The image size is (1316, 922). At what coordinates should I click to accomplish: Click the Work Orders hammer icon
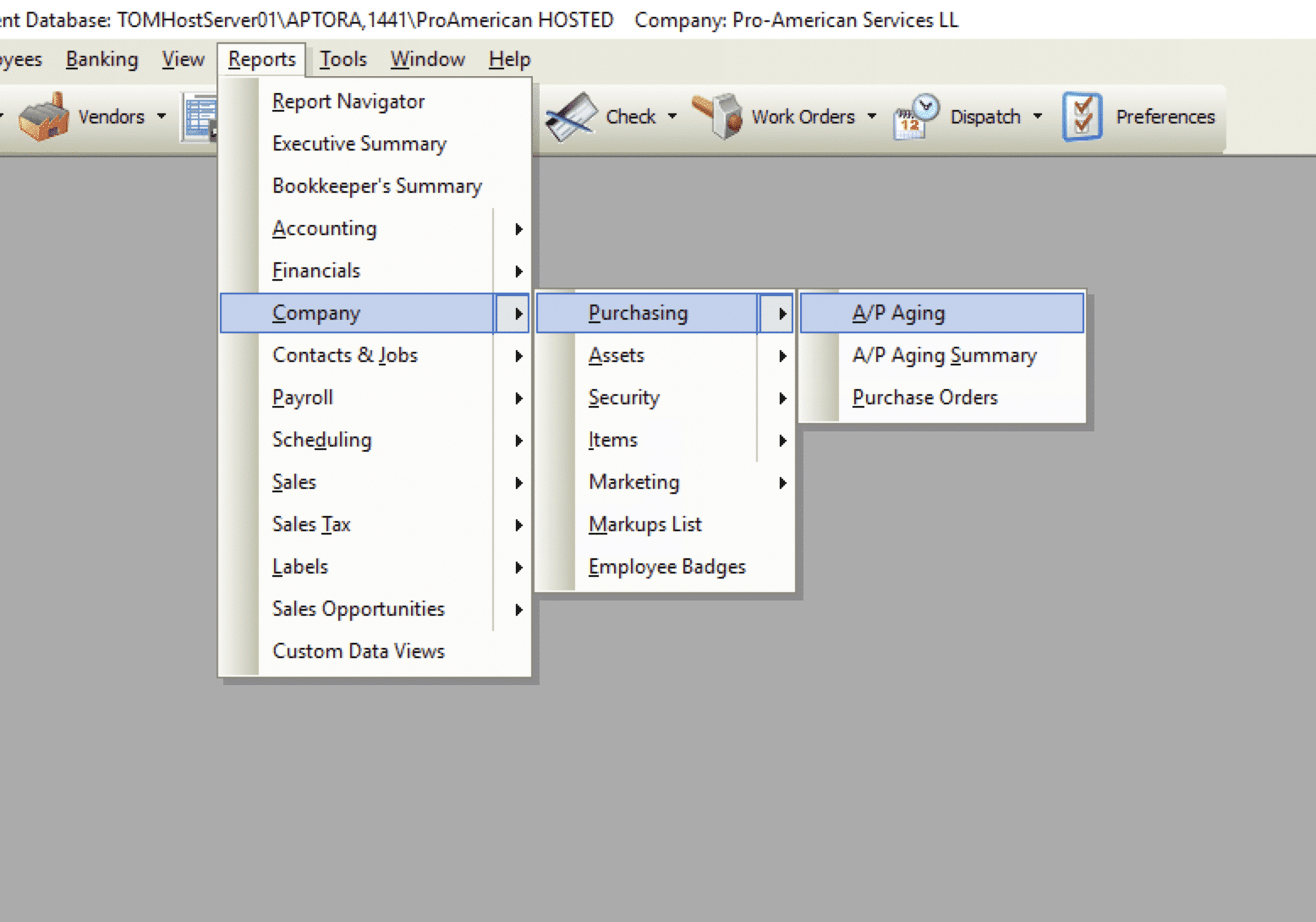717,117
